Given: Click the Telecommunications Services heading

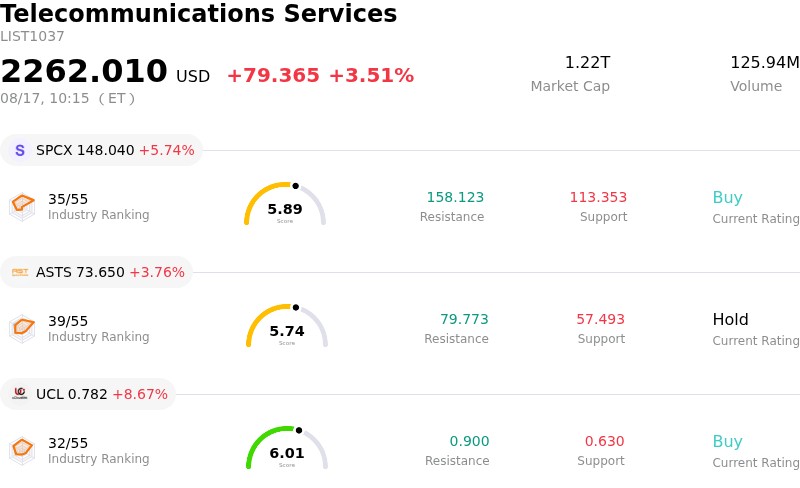Looking at the screenshot, I should coord(198,13).
